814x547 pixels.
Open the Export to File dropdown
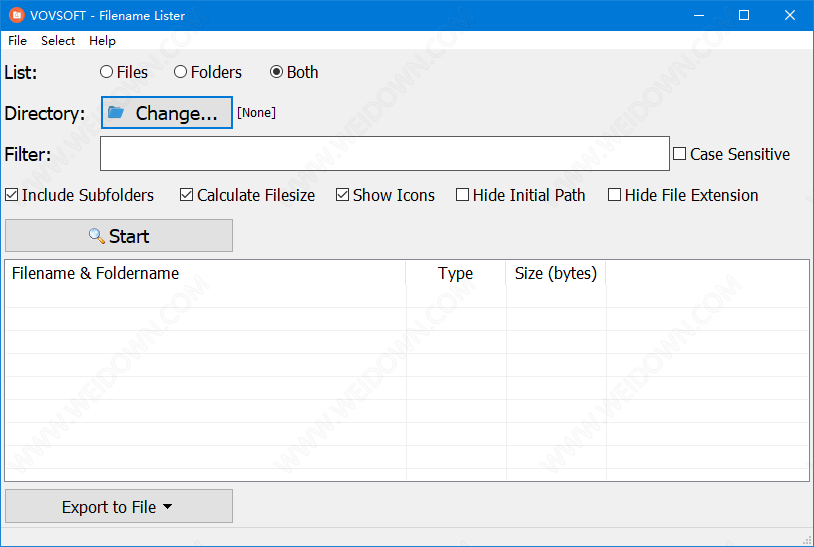click(x=119, y=506)
